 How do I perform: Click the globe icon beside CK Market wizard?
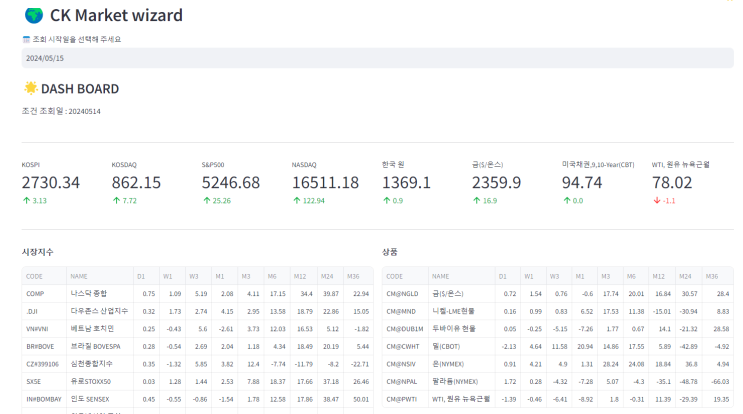pos(34,16)
